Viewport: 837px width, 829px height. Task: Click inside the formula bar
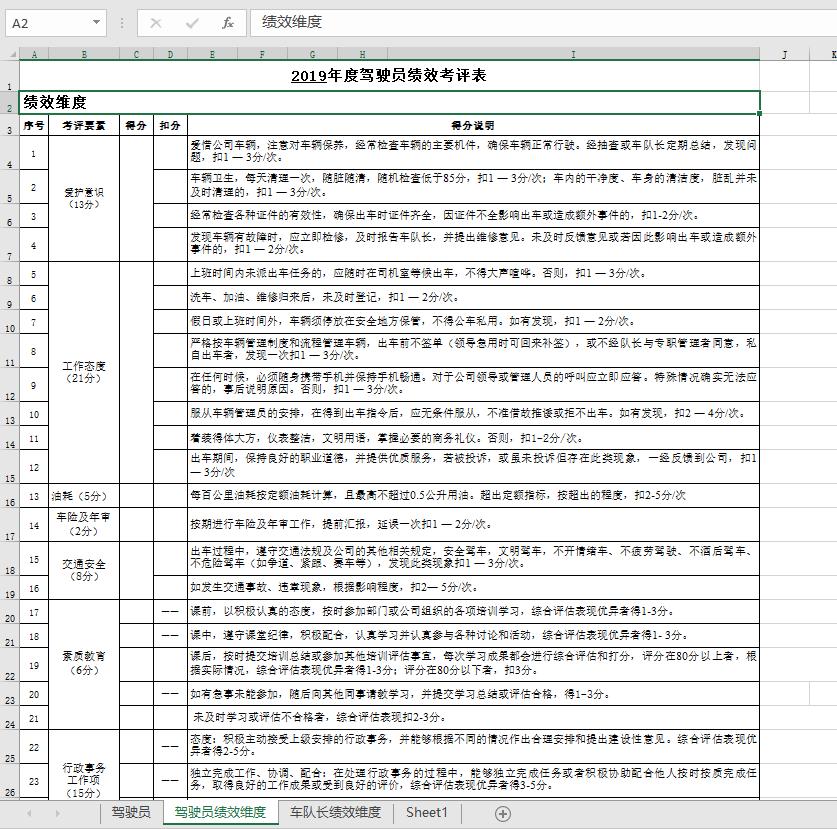(x=450, y=22)
